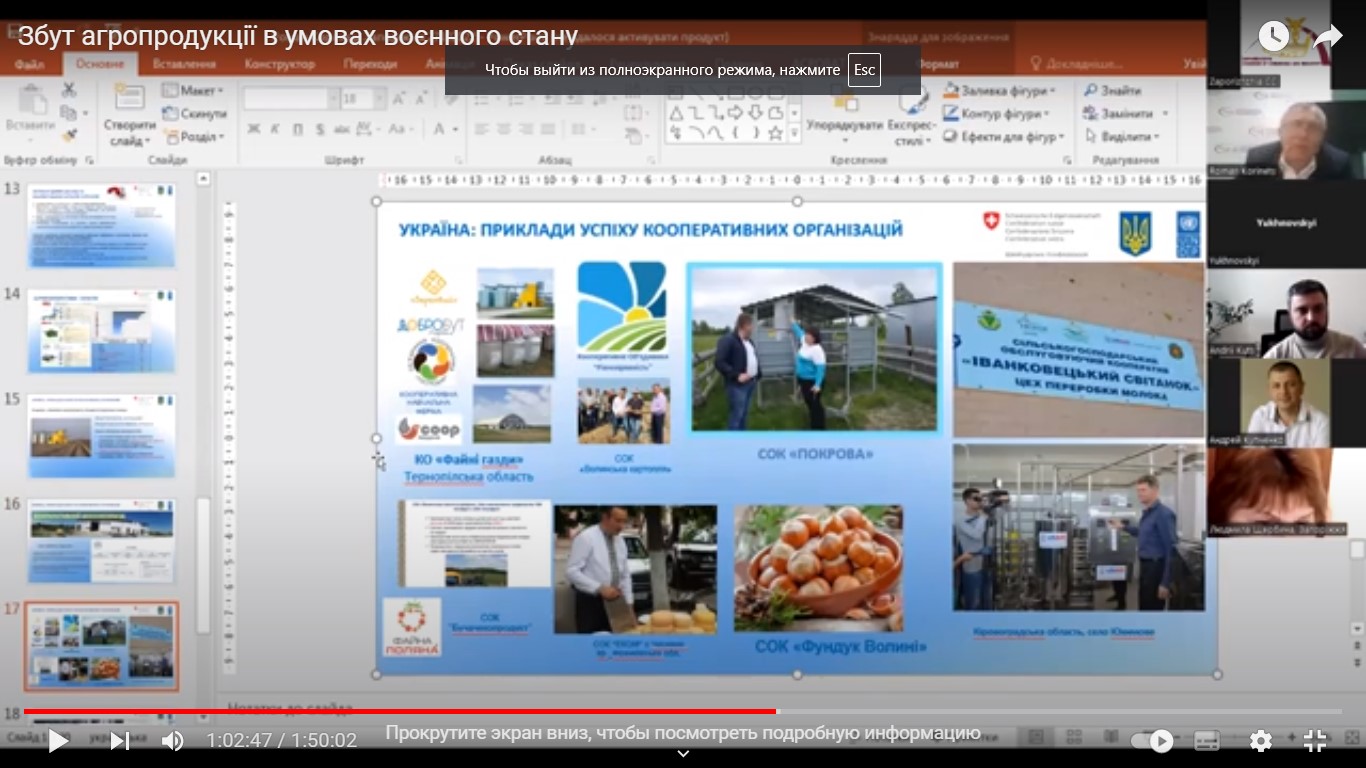Image resolution: width=1366 pixels, height=768 pixels.
Task: Open Ефекти для фігур menu
Action: 1004,136
